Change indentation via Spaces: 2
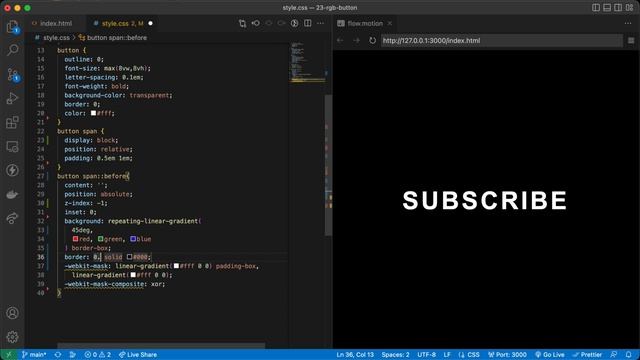The width and height of the screenshot is (640, 360). (396, 355)
